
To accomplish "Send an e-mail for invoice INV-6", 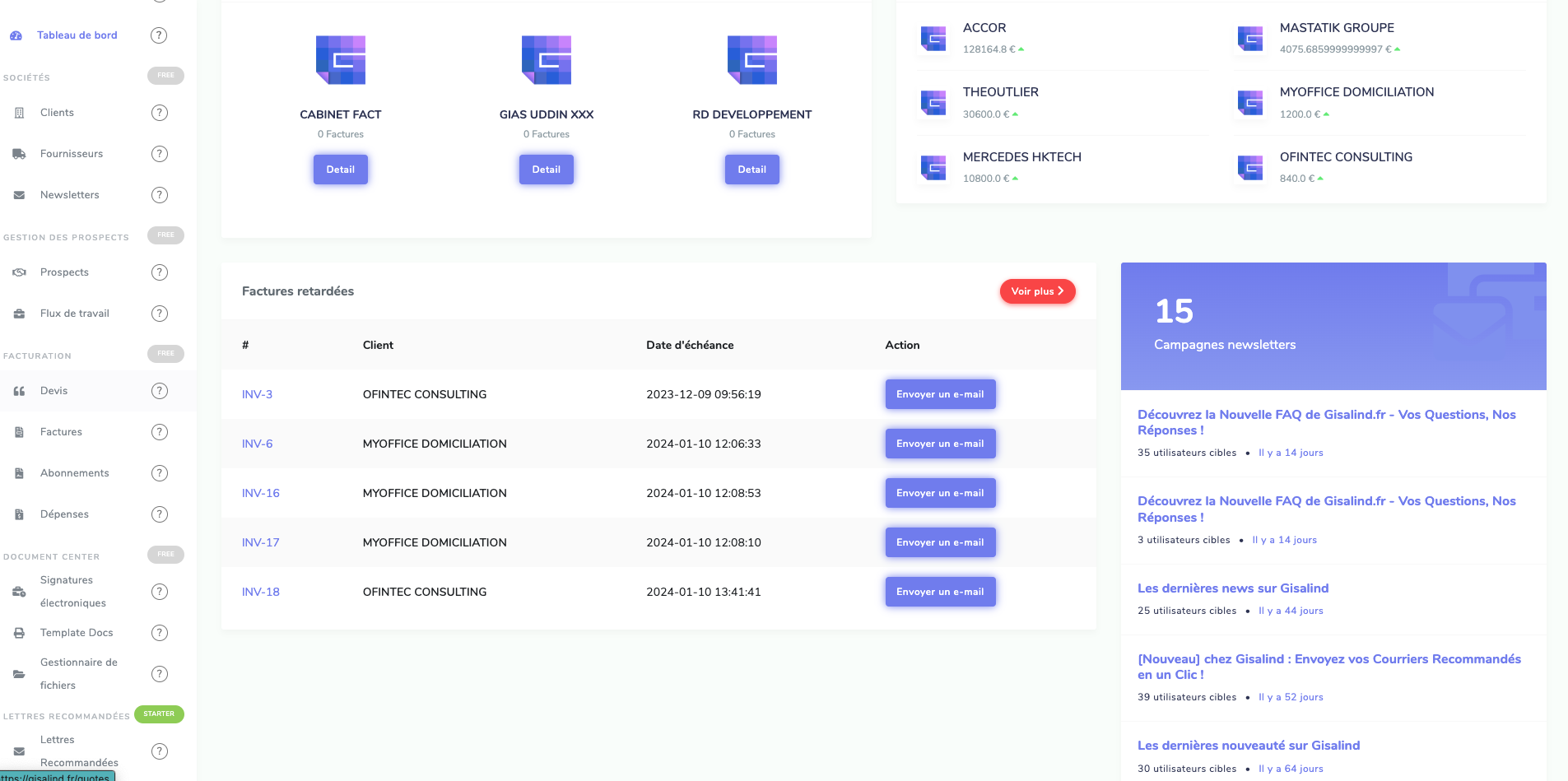I will pos(940,444).
